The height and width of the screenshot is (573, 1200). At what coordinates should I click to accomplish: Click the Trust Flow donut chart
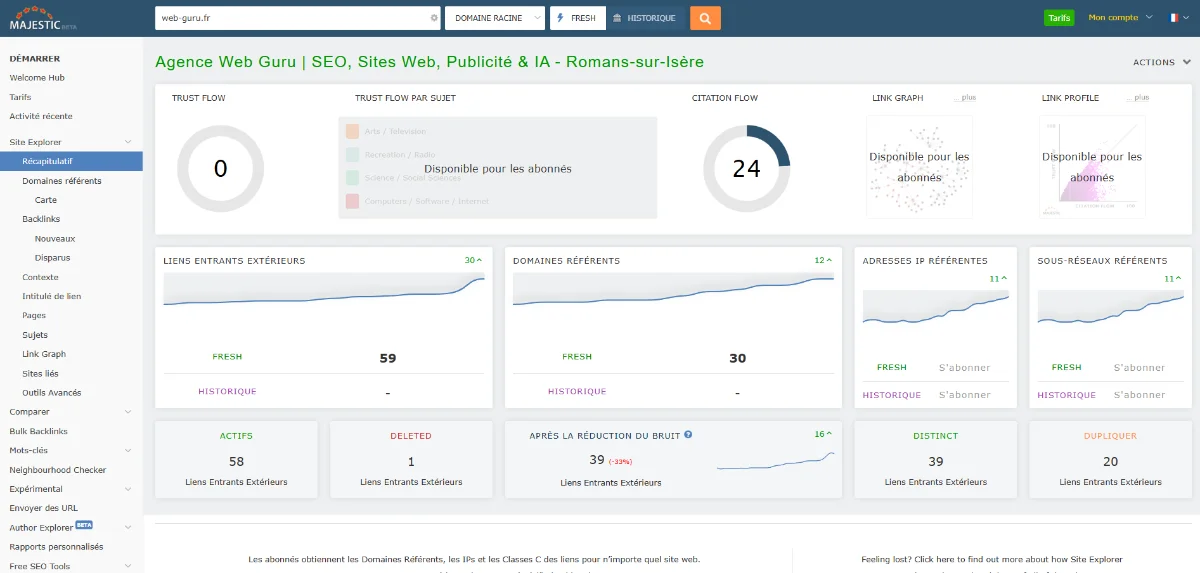click(220, 169)
